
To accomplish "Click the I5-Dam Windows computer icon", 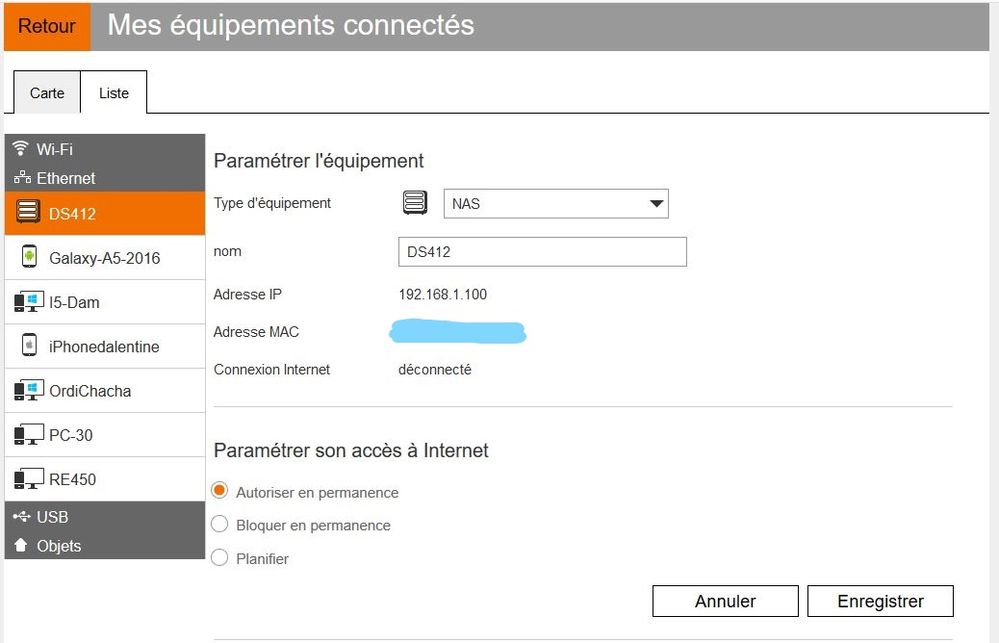I will pyautogui.click(x=28, y=302).
